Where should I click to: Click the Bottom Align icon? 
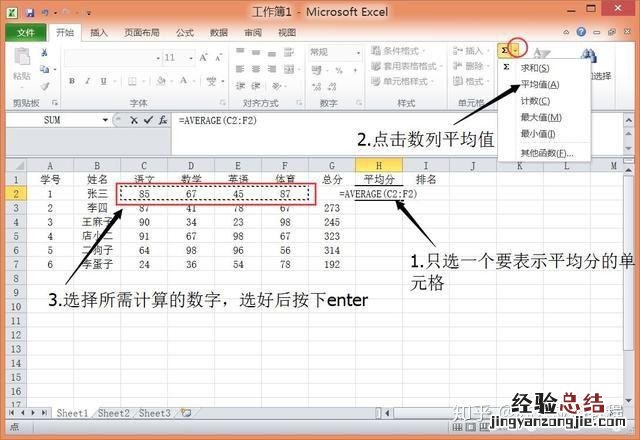pos(272,53)
